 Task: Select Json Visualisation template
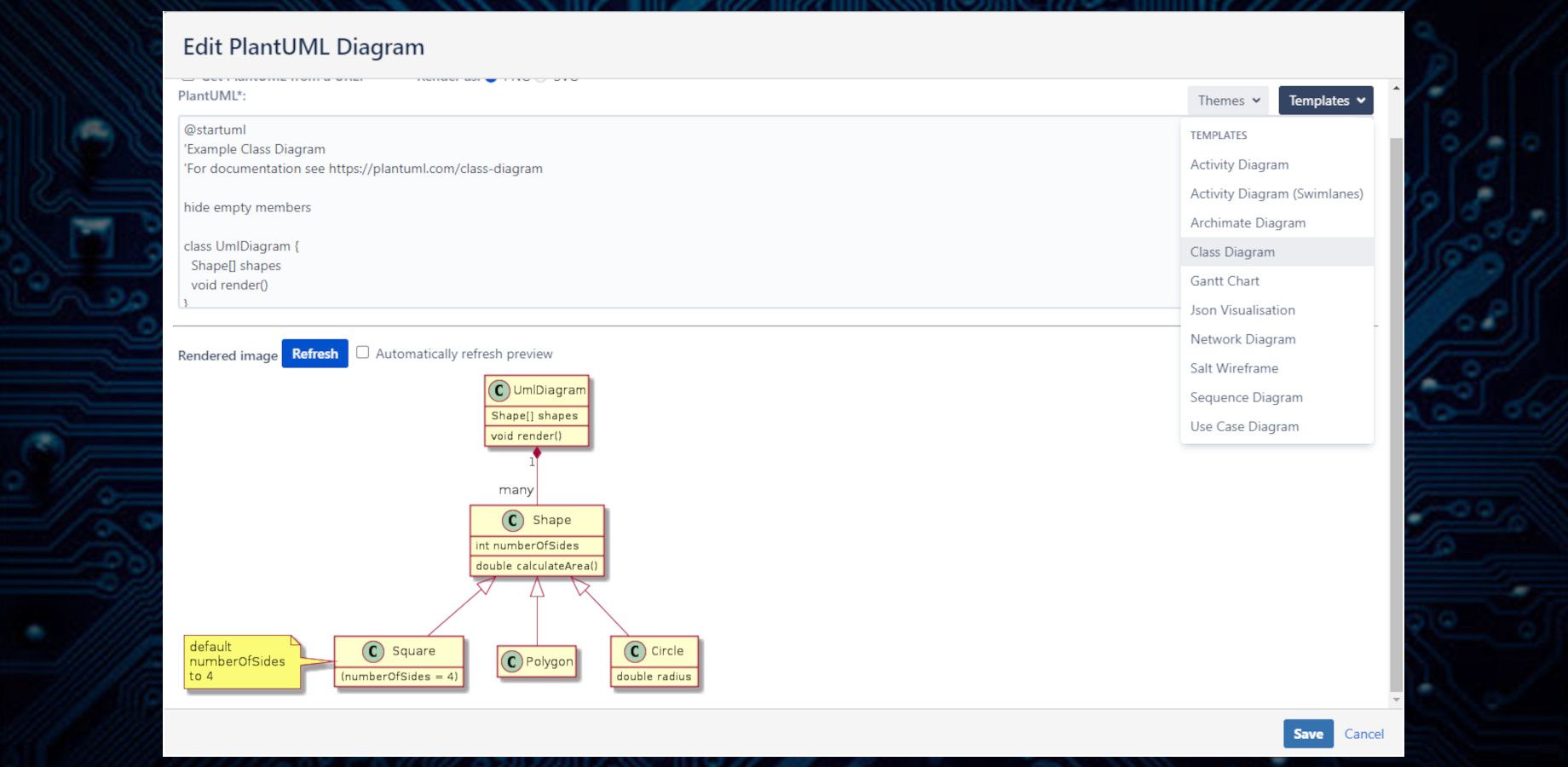(x=1242, y=310)
